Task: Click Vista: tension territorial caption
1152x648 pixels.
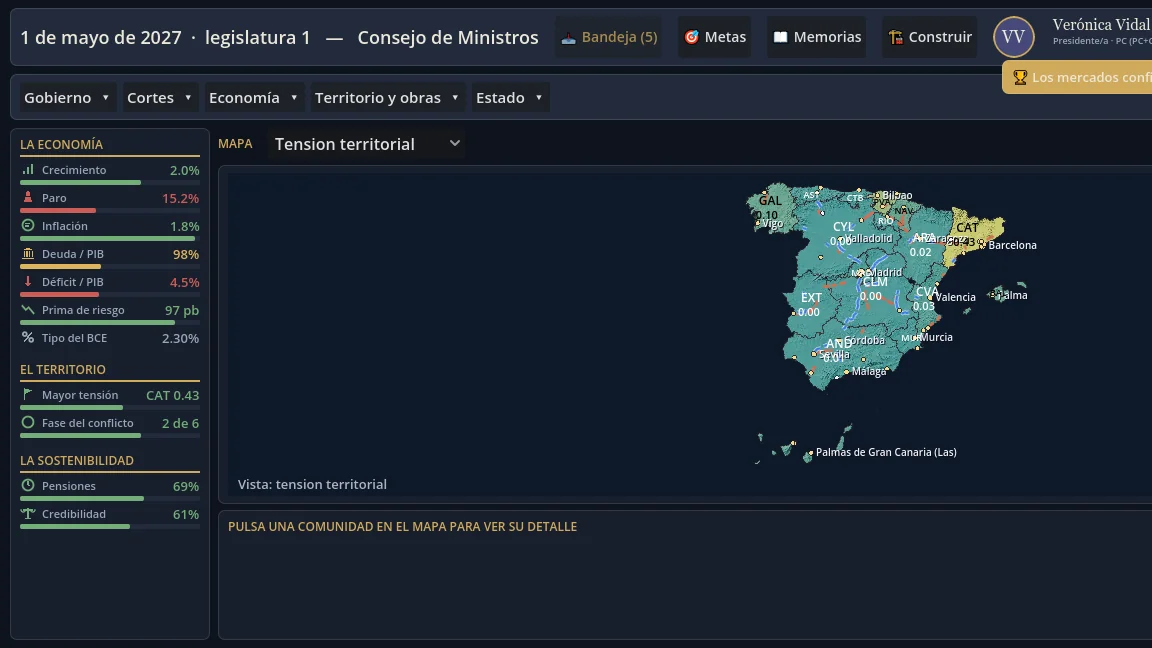Action: [312, 484]
